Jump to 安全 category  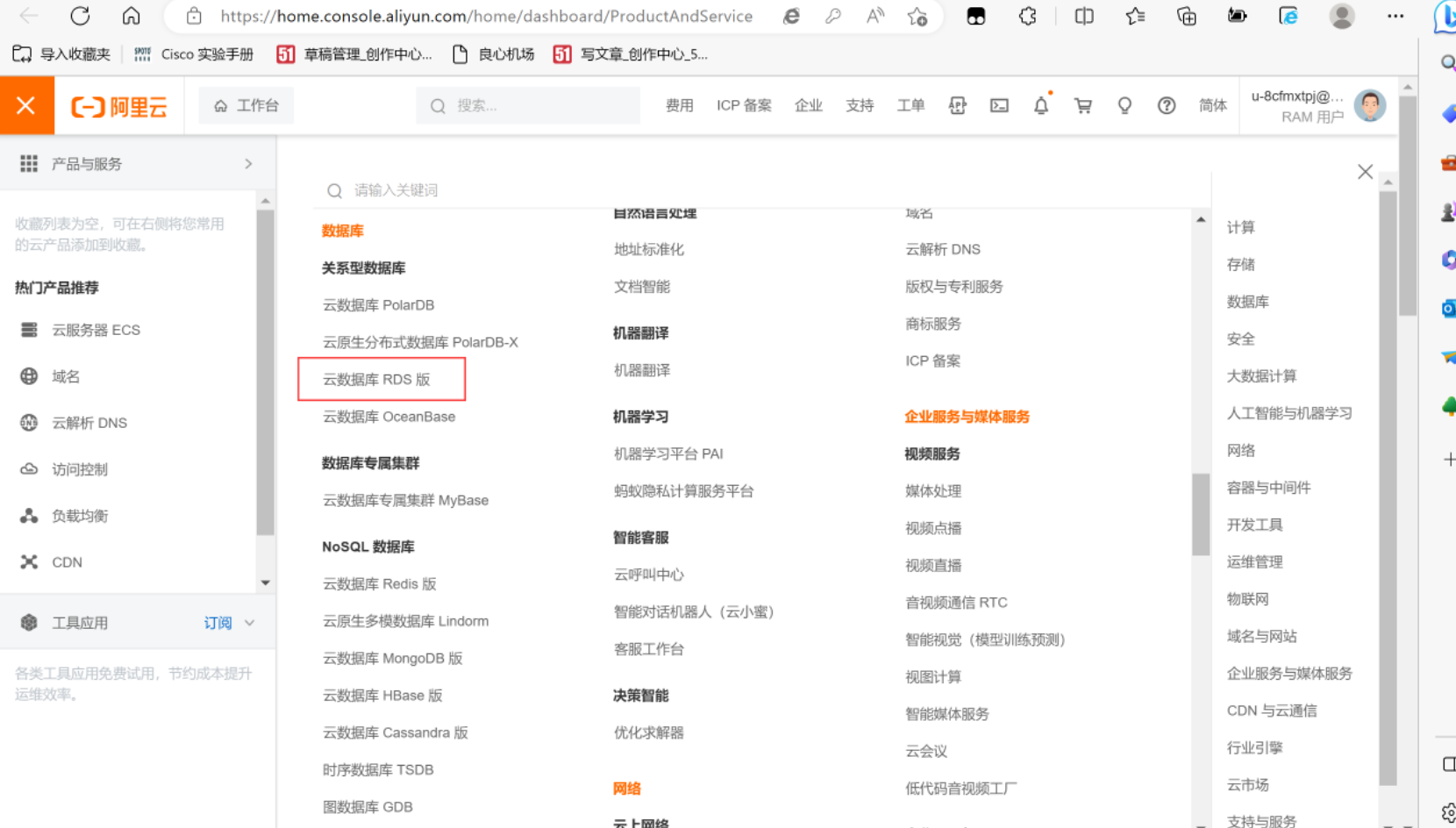[x=1240, y=339]
